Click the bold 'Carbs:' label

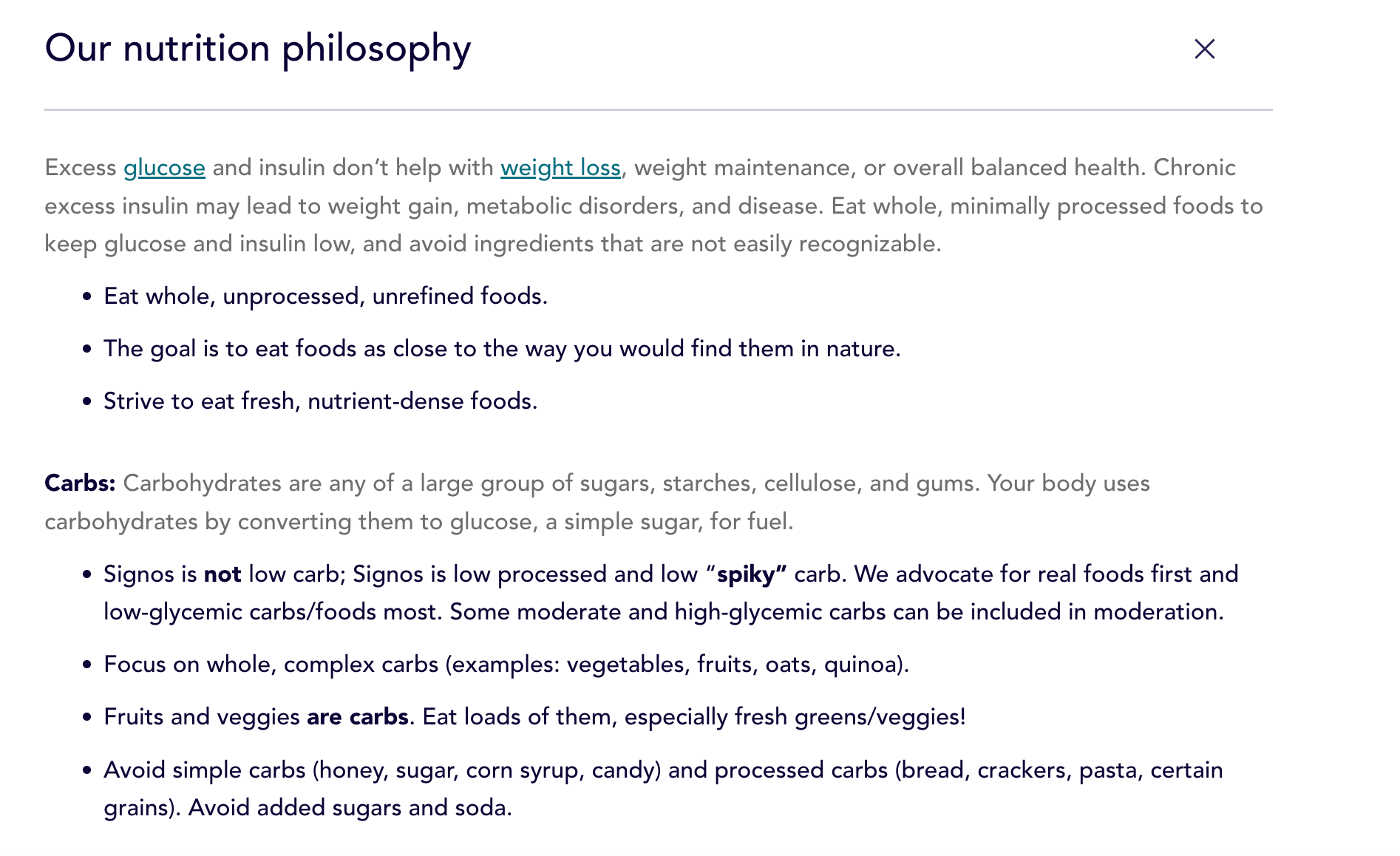[x=80, y=483]
